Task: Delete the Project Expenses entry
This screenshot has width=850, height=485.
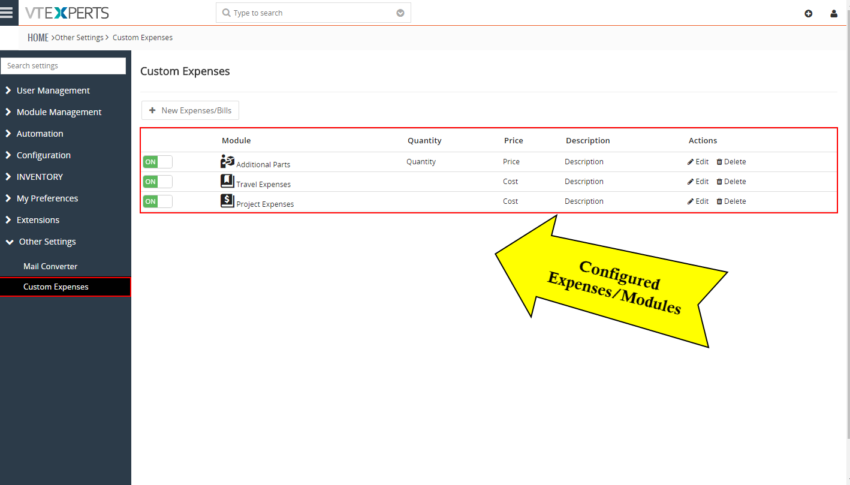Action: click(x=731, y=201)
